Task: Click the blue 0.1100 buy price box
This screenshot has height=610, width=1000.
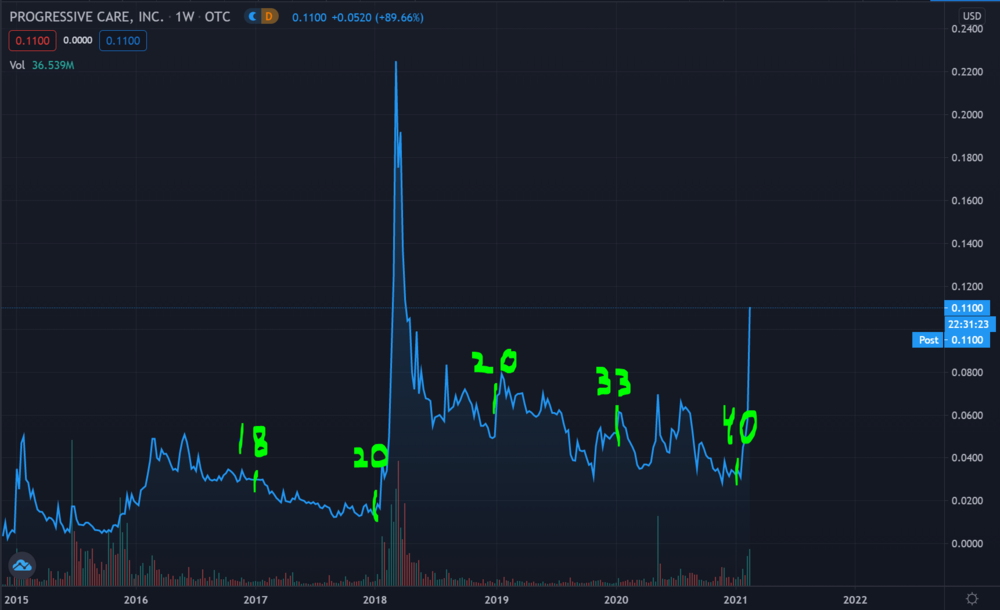Action: (125, 41)
